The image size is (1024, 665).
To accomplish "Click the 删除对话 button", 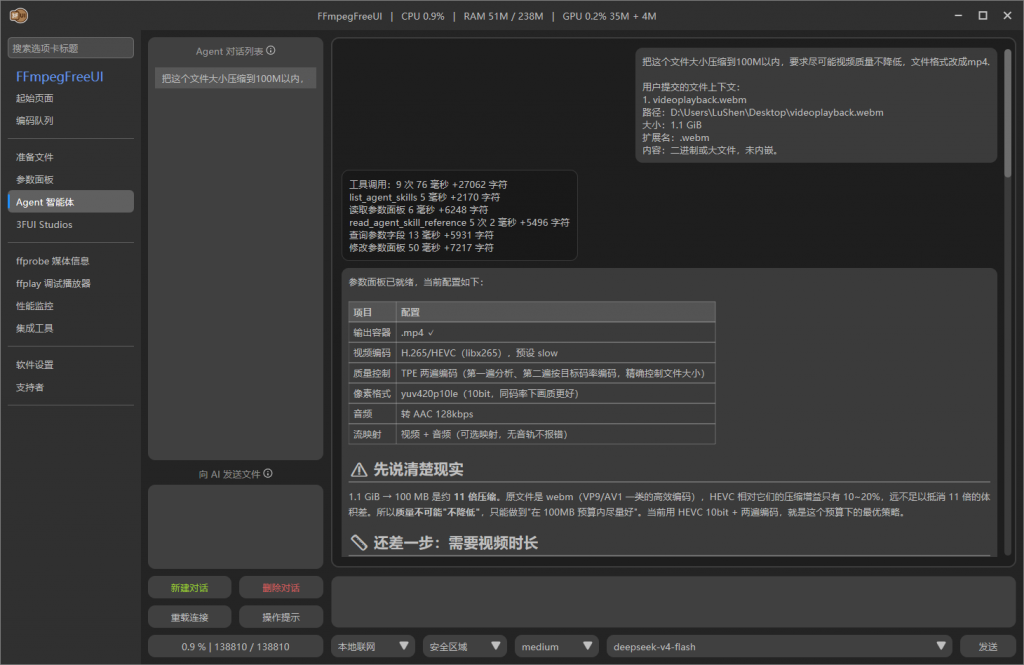I will pos(281,588).
